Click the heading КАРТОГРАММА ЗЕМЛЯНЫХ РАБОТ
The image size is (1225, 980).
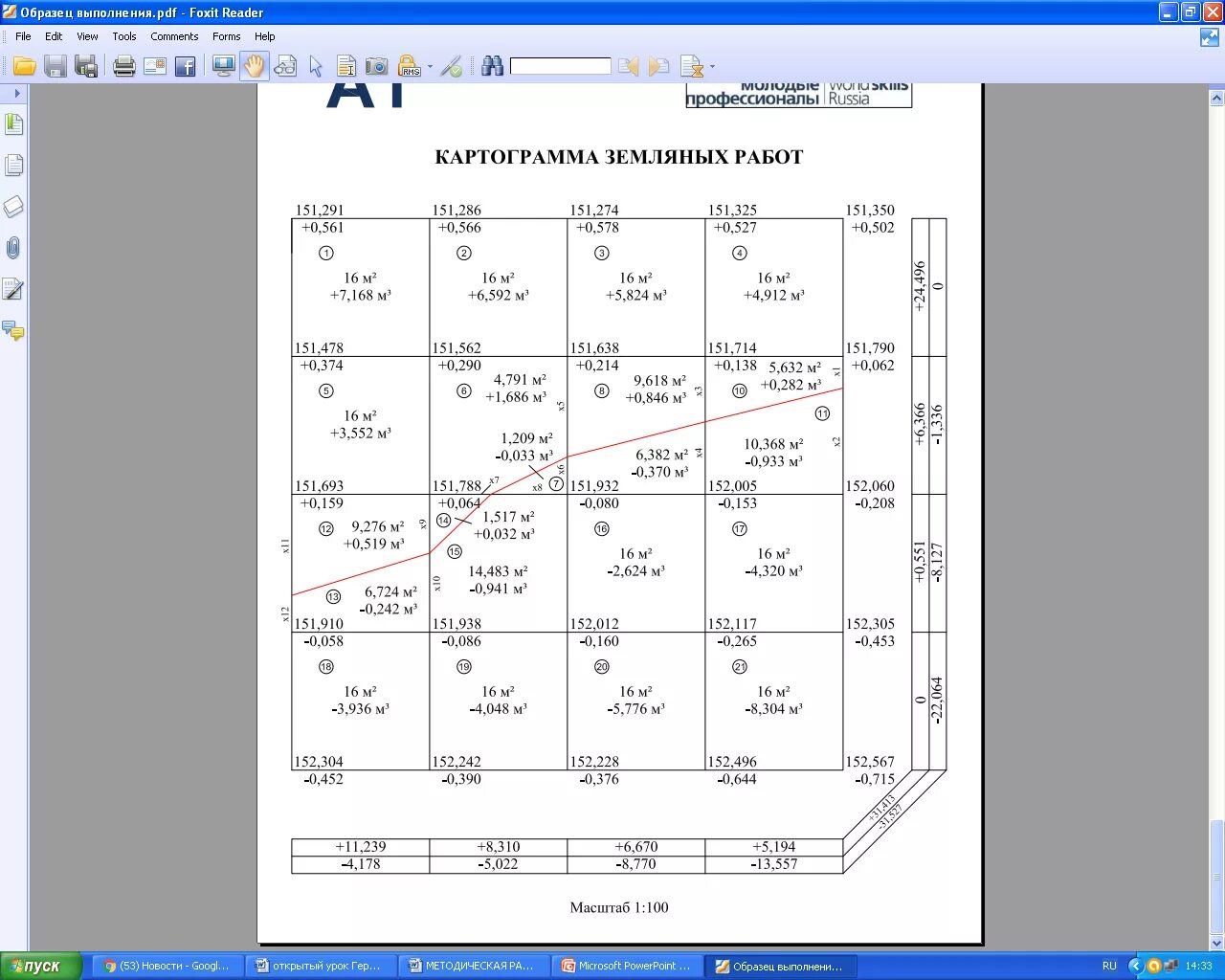(x=619, y=157)
